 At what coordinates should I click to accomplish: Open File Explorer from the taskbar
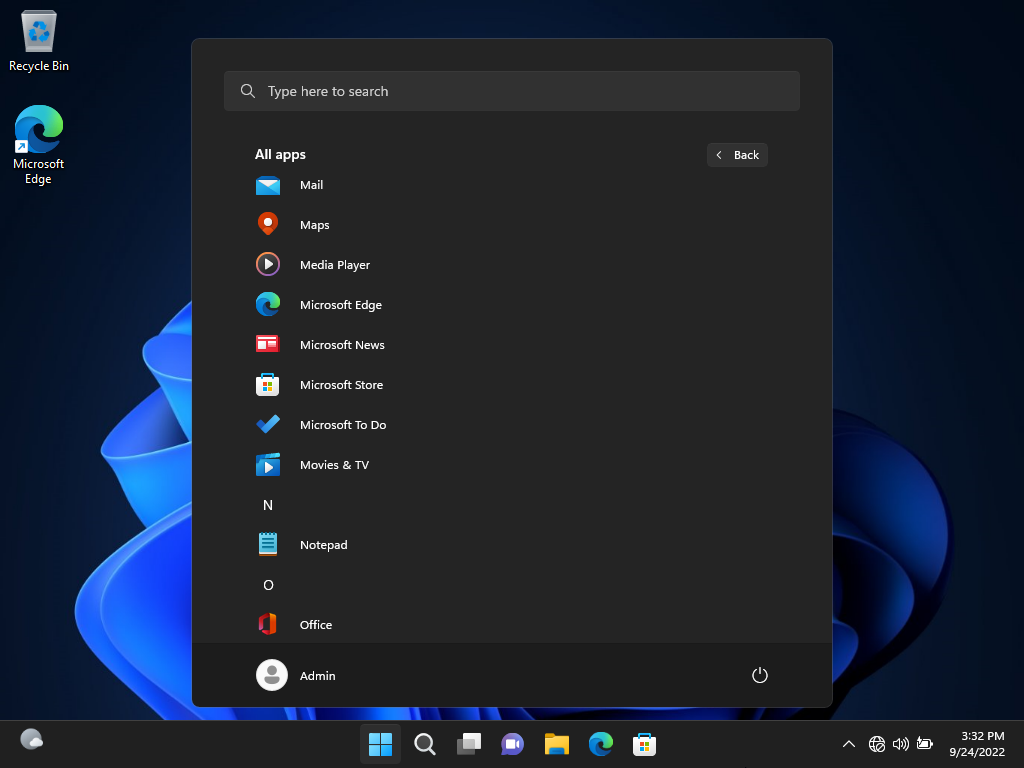[x=556, y=744]
